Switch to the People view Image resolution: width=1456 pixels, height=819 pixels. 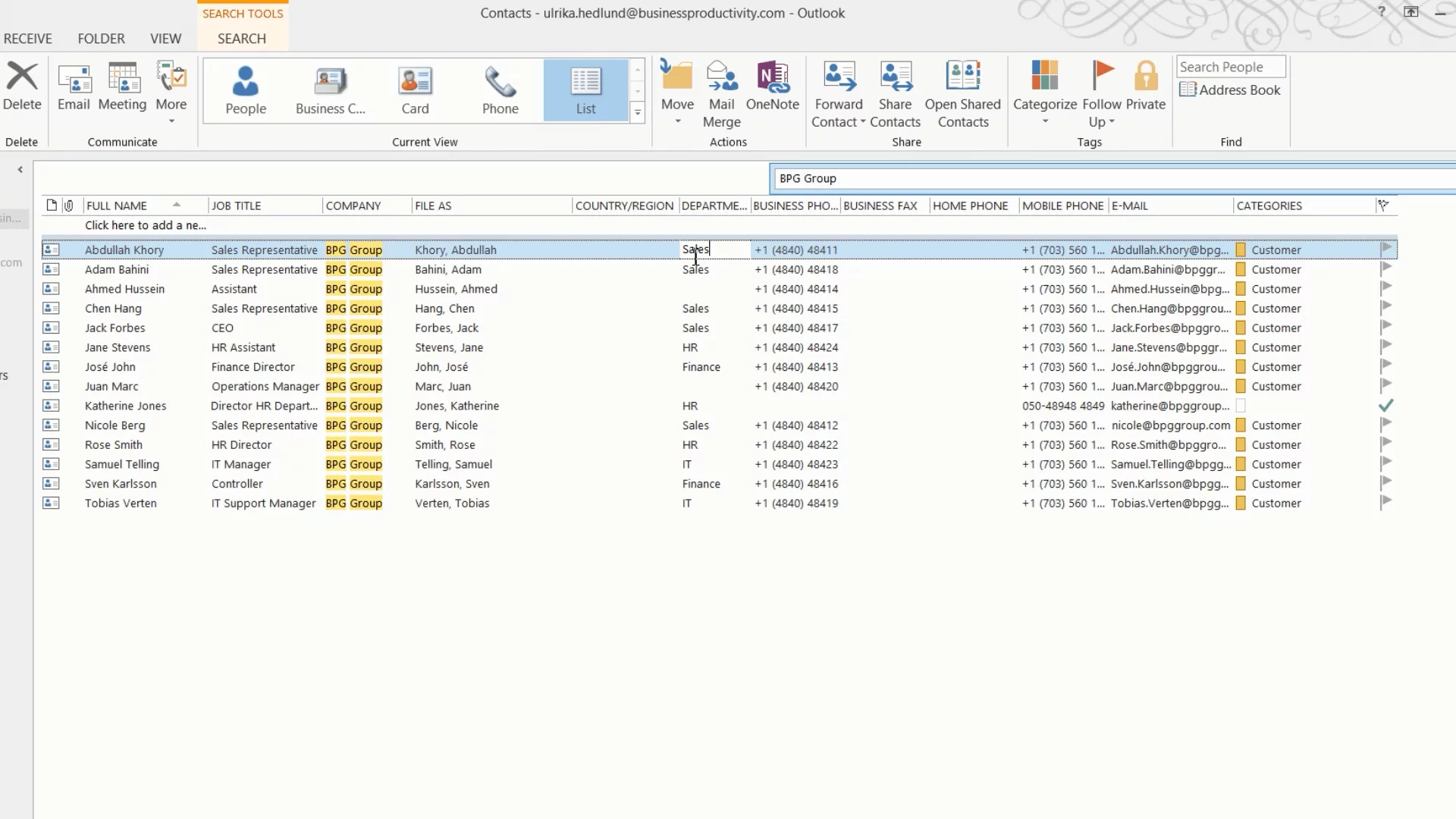pyautogui.click(x=246, y=90)
